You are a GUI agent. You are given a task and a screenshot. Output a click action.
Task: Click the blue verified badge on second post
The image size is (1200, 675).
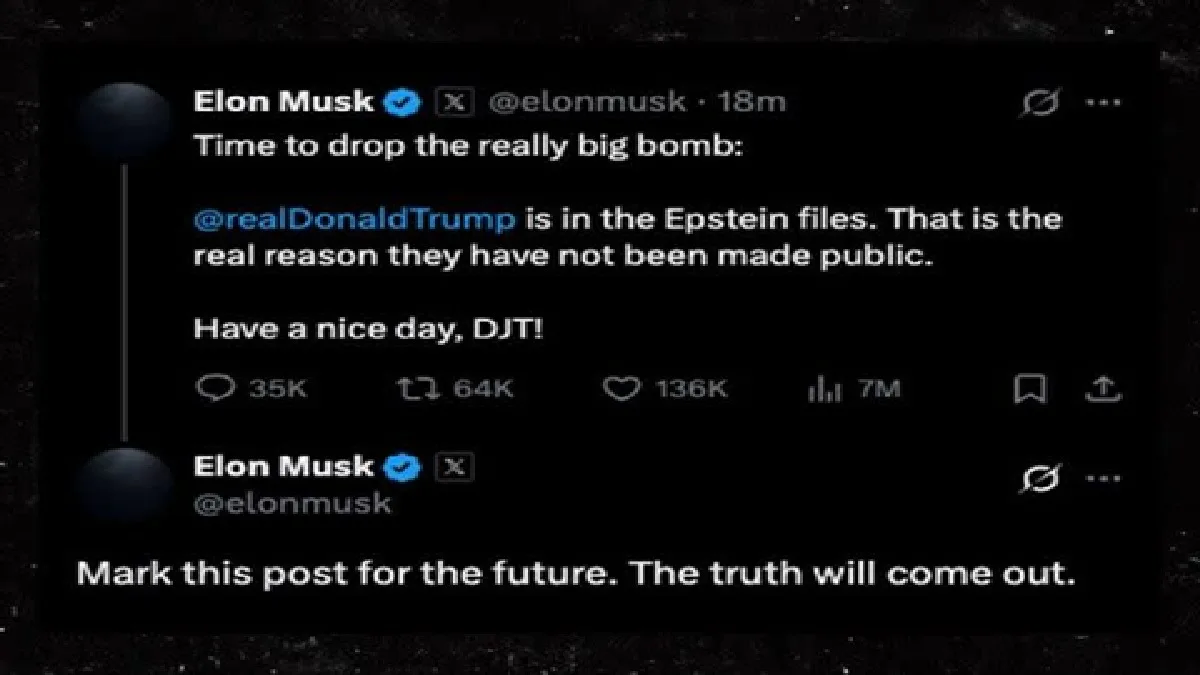(x=405, y=467)
